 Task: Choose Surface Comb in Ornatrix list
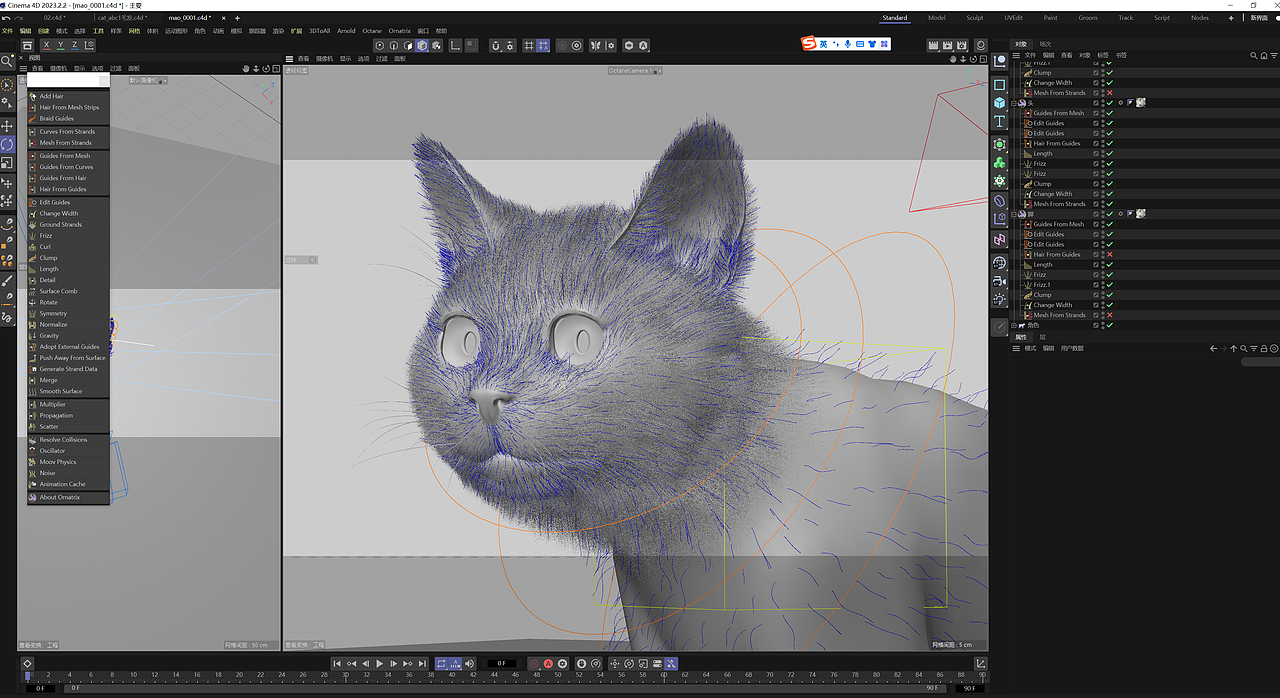click(x=68, y=291)
